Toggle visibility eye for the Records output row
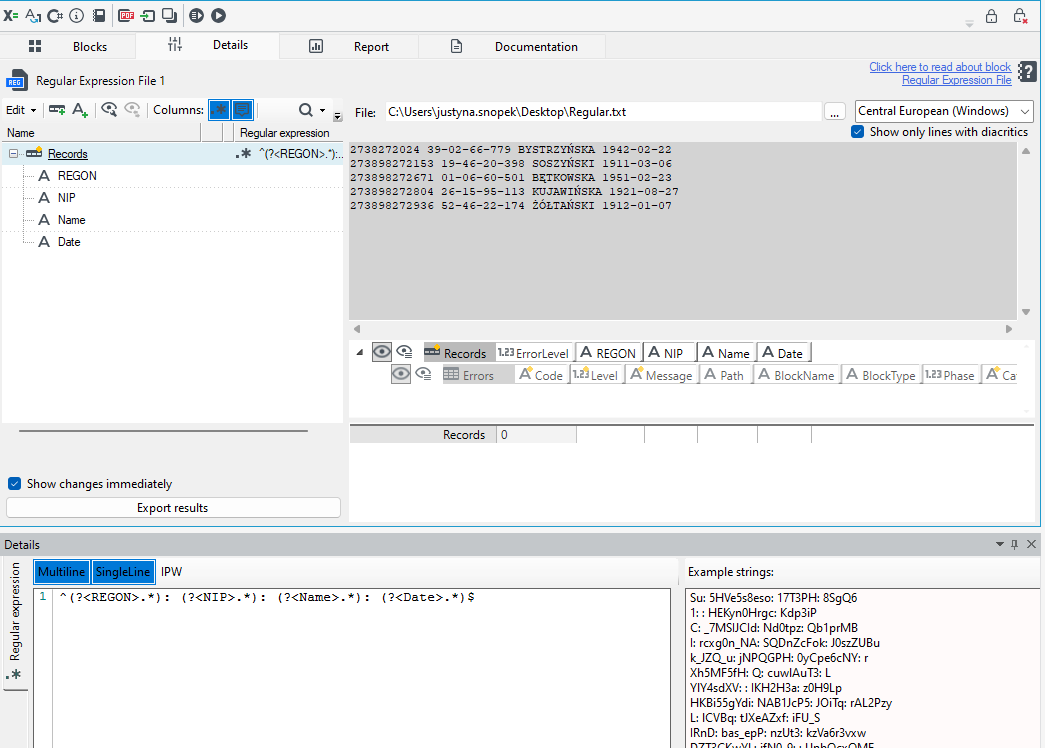The image size is (1045, 748). (x=381, y=351)
